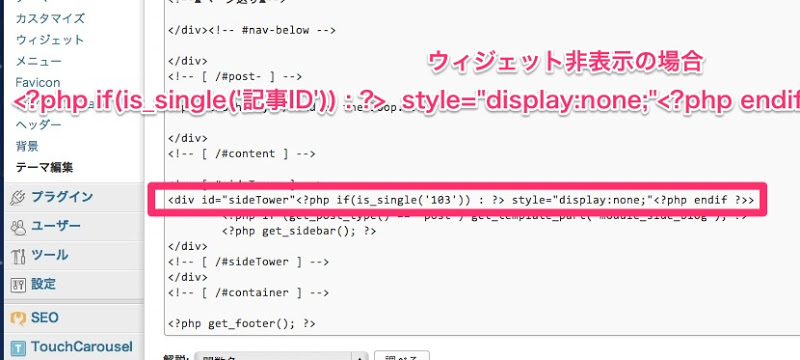Open ウィジェット submenu item
This screenshot has height=360, width=800.
49,40
